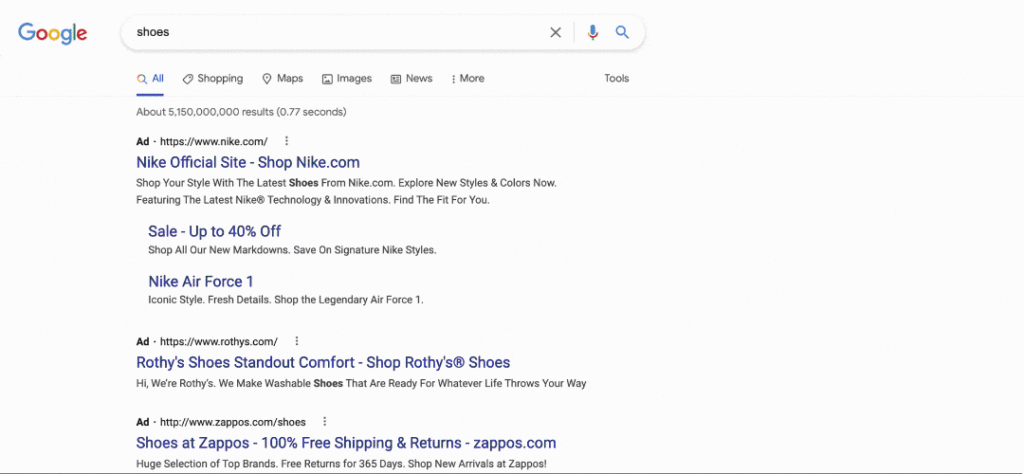Open Nike Air Force 1 sitelink
1024x474 pixels.
click(201, 281)
